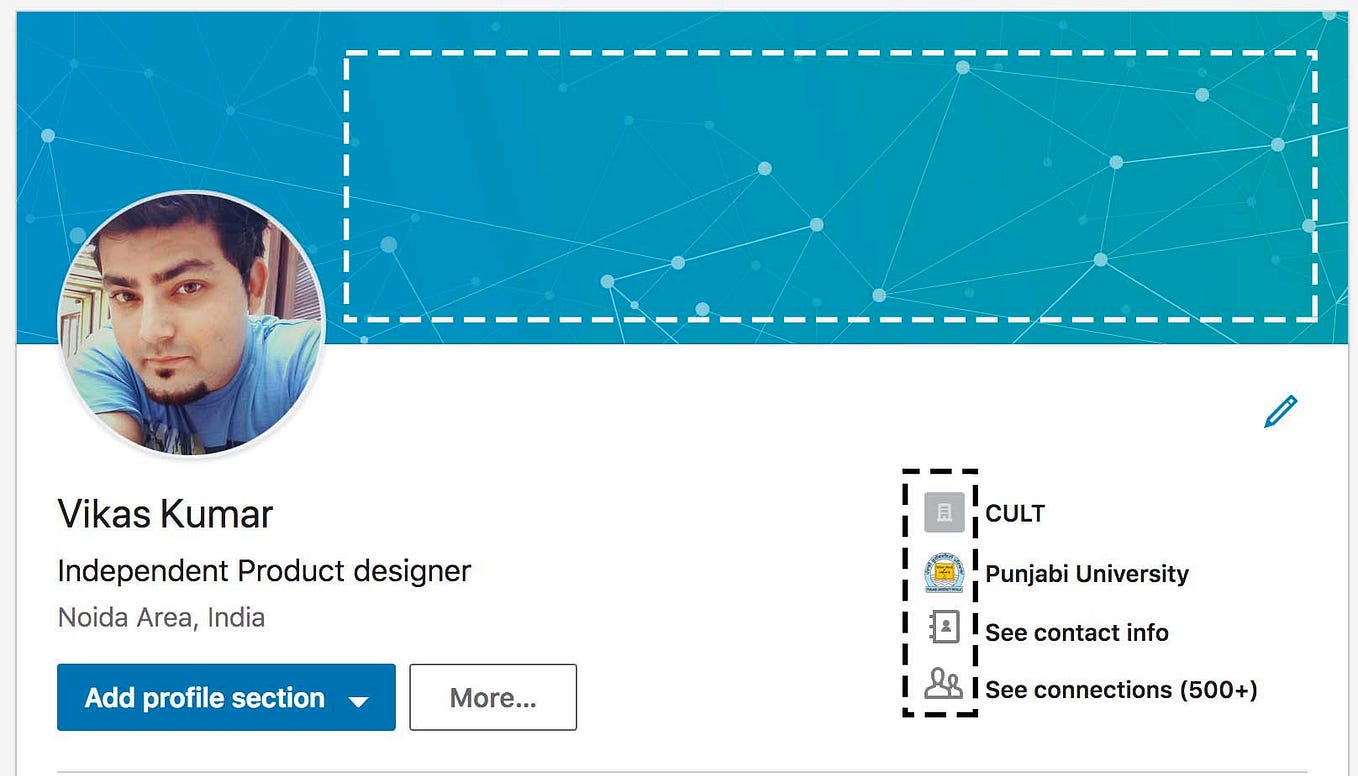Click the Noida Area, India location text
This screenshot has height=776, width=1358.
click(x=160, y=617)
